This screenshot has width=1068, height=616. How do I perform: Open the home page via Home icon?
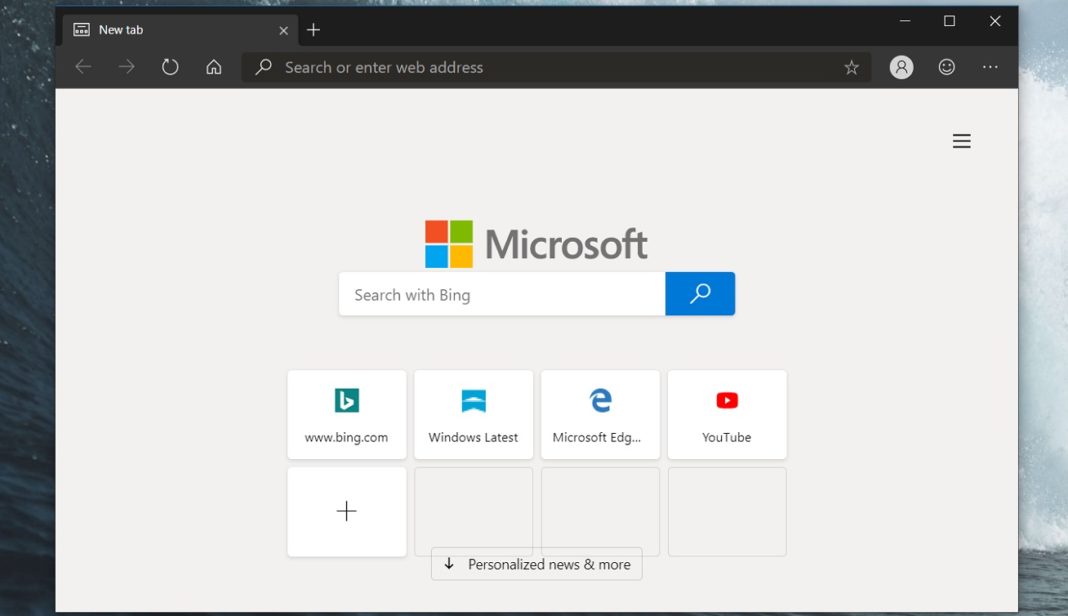(x=213, y=67)
